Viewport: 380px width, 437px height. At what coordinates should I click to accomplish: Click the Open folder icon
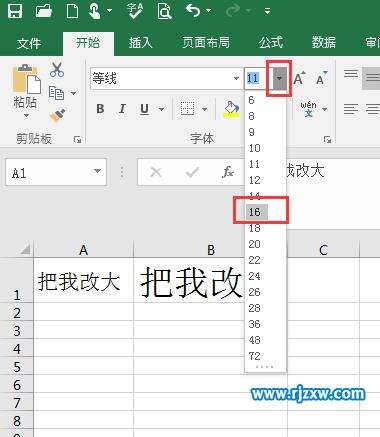(44, 10)
